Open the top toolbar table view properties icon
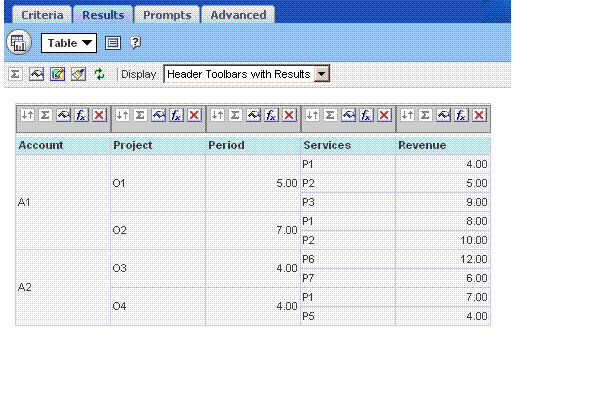Image resolution: width=600 pixels, height=400 pixels. coord(36,74)
